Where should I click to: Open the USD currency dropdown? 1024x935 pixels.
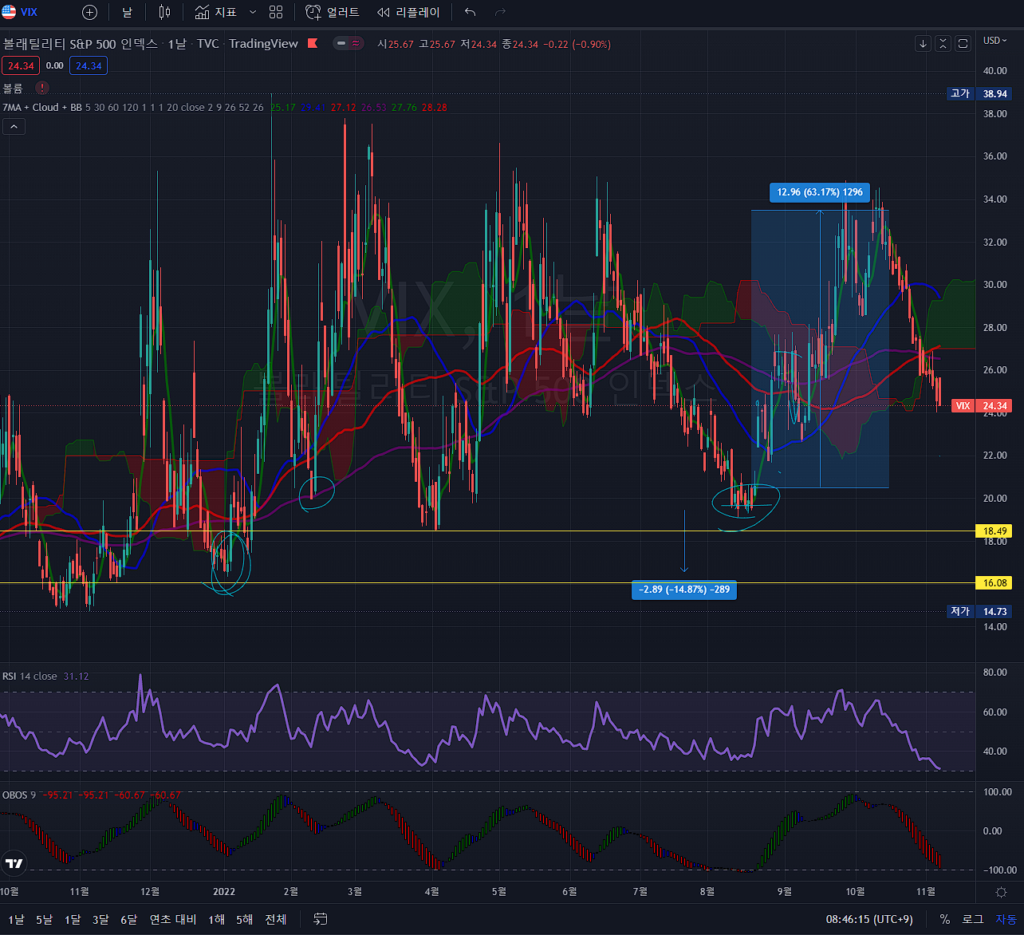pos(995,41)
